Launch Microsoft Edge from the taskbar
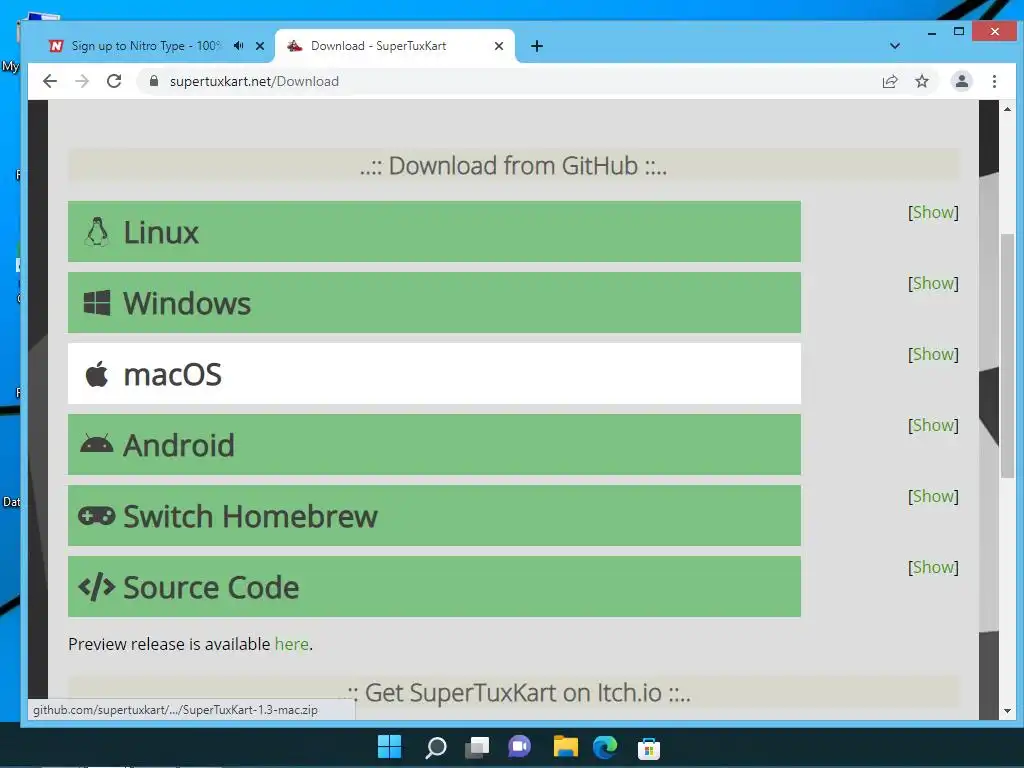 (x=605, y=746)
